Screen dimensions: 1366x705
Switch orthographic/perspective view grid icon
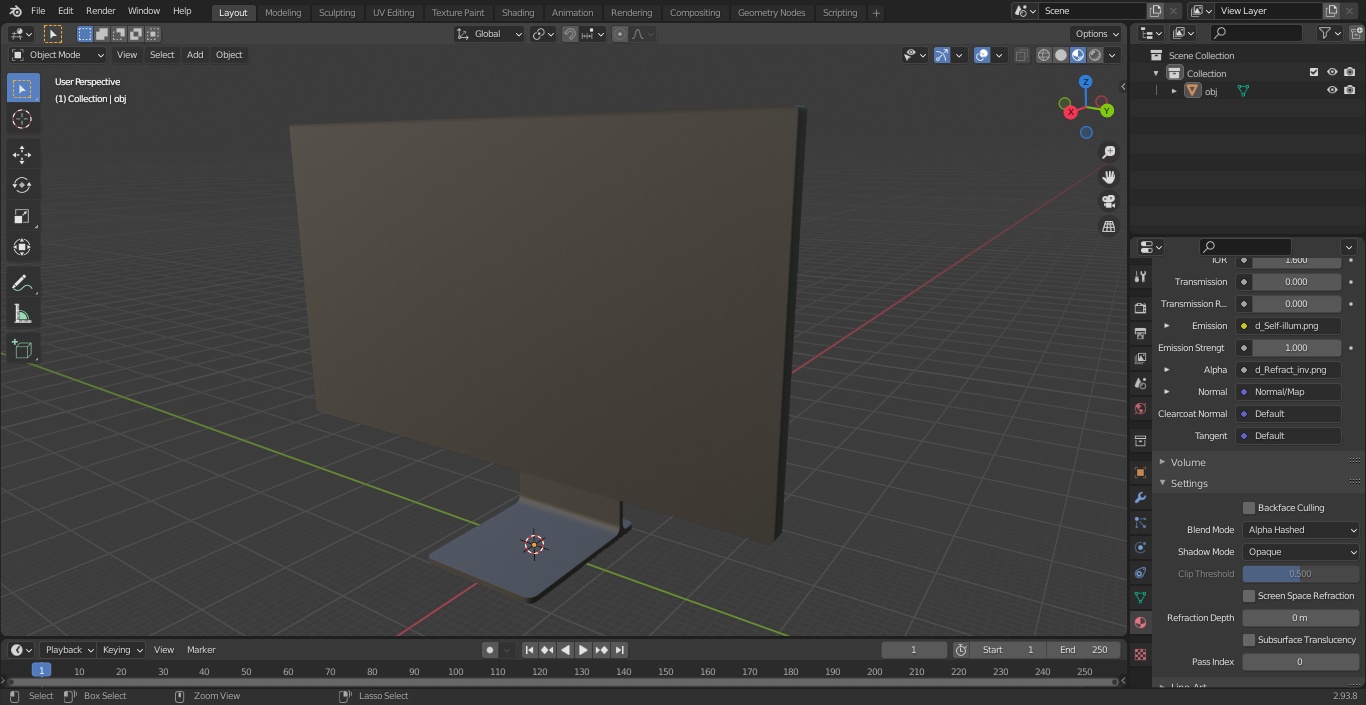tap(1108, 227)
